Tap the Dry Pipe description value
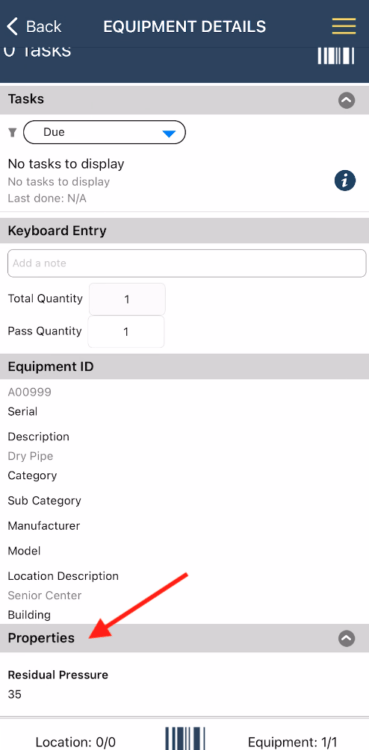Viewport: 369px width, 750px height. [x=30, y=456]
